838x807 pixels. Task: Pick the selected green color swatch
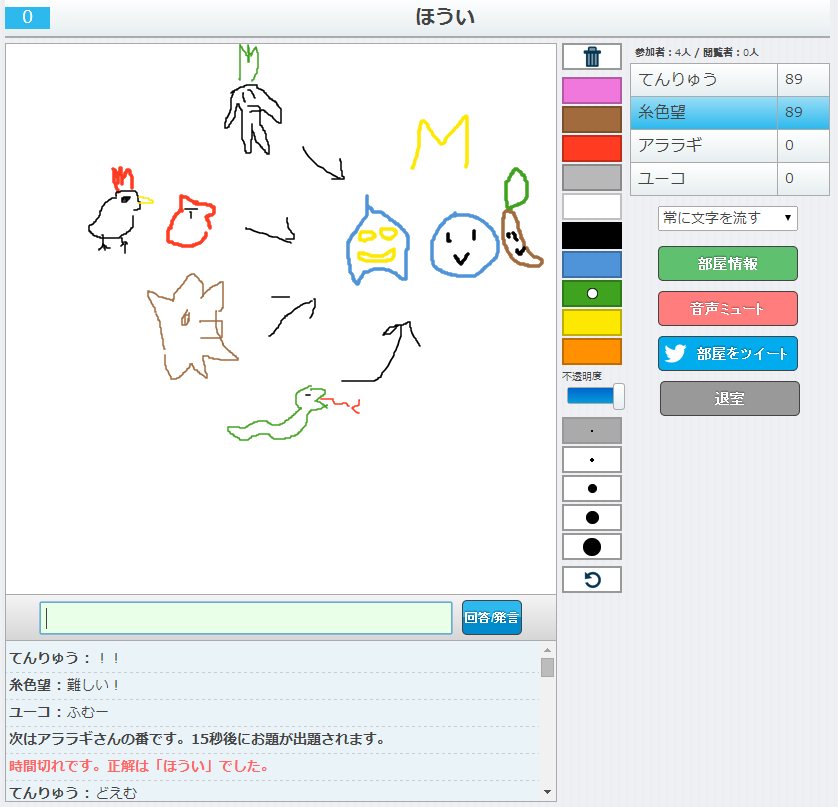[x=592, y=293]
